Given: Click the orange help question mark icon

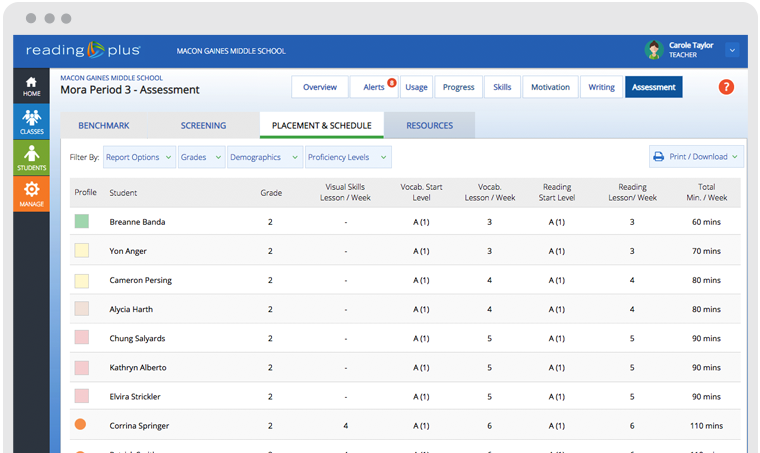Looking at the screenshot, I should [726, 87].
